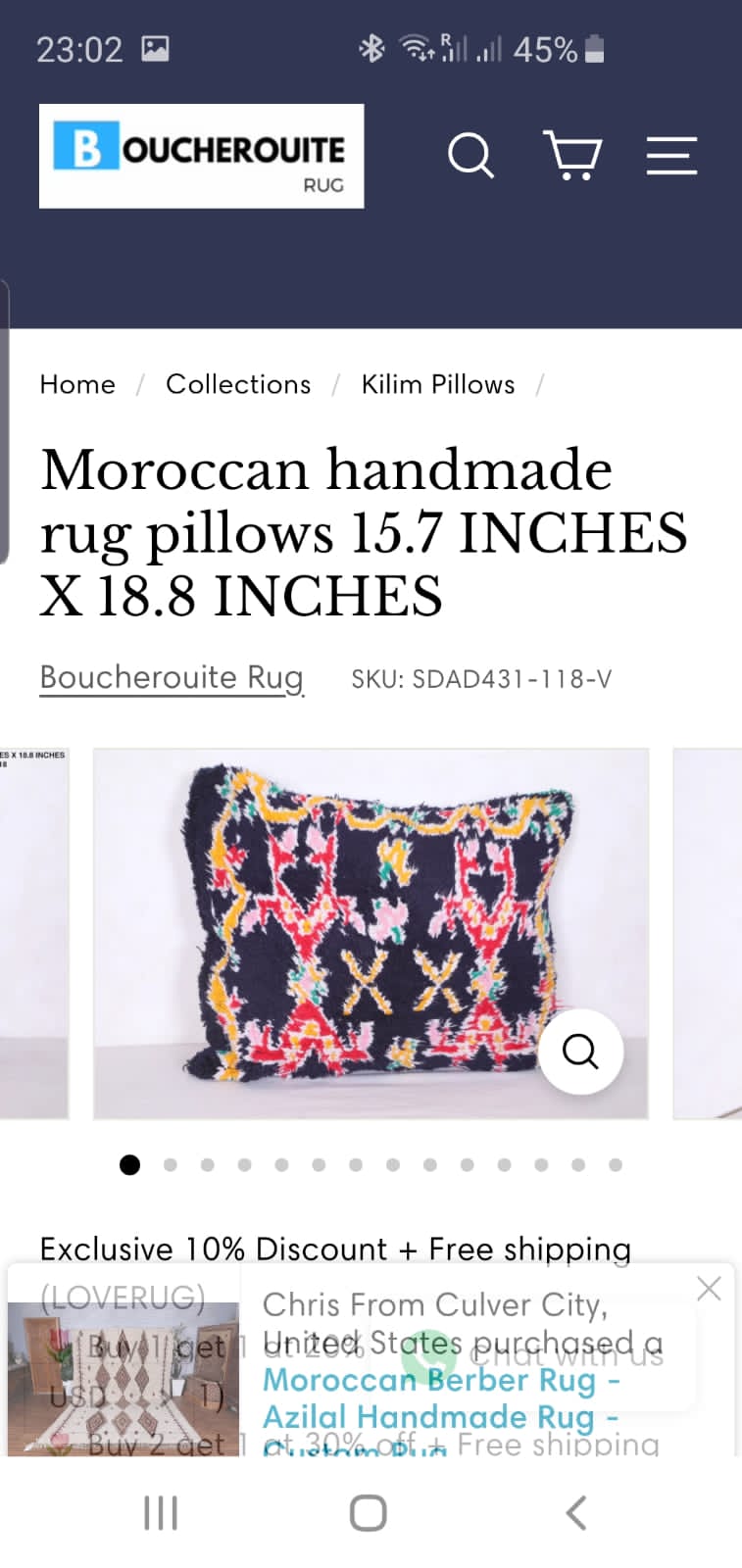742x1568 pixels.
Task: View the main black pillow product image
Action: [x=371, y=934]
